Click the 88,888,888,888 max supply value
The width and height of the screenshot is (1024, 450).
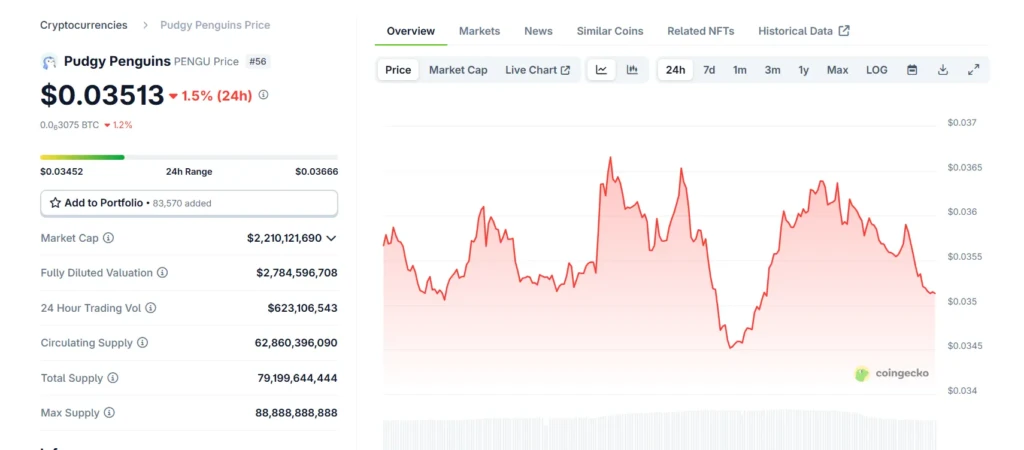coord(296,413)
